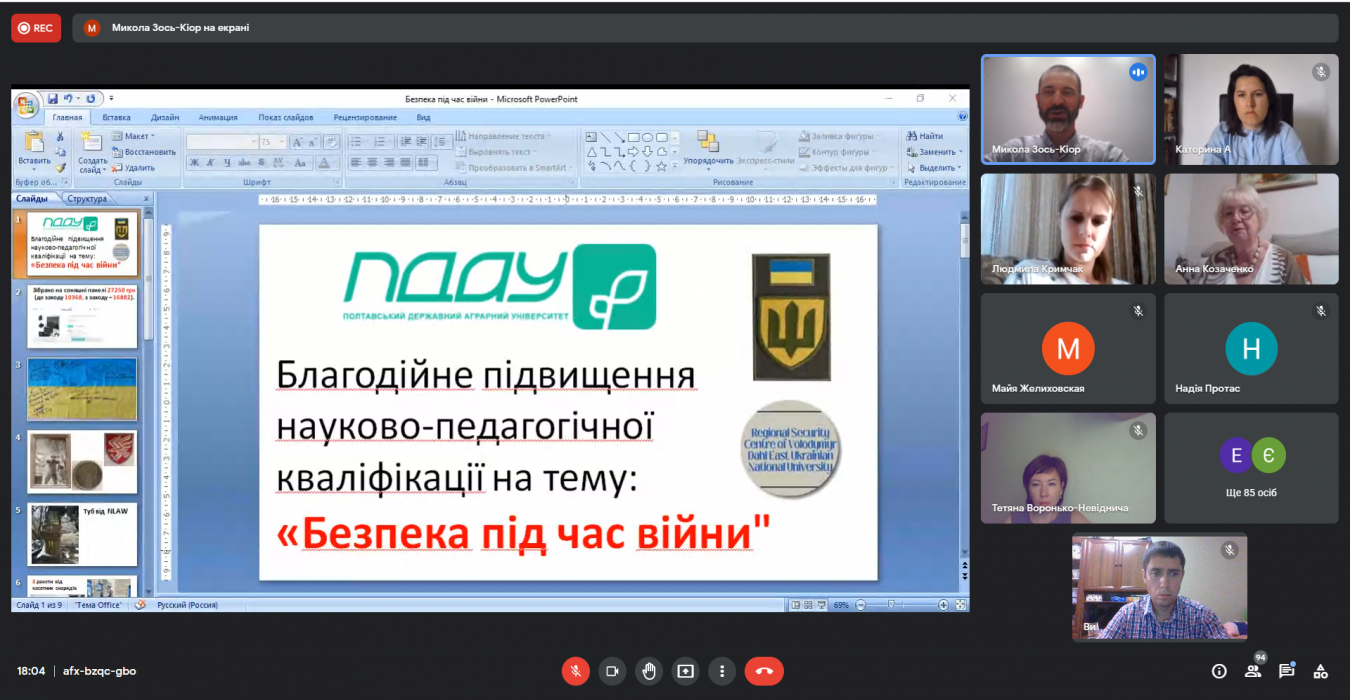Click the Найти find button
Screen dimensions: 1350x700
coord(925,136)
